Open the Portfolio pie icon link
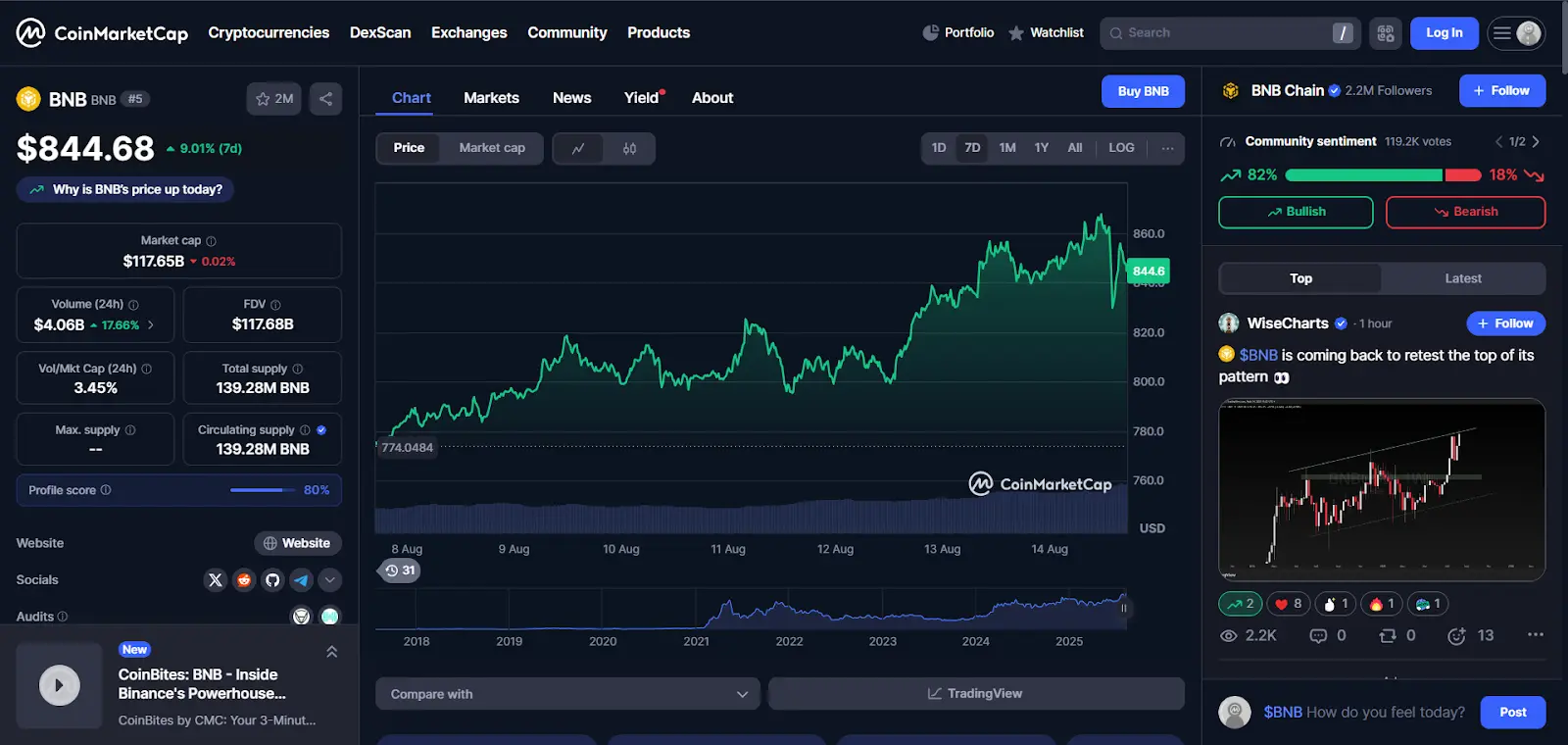 click(957, 32)
